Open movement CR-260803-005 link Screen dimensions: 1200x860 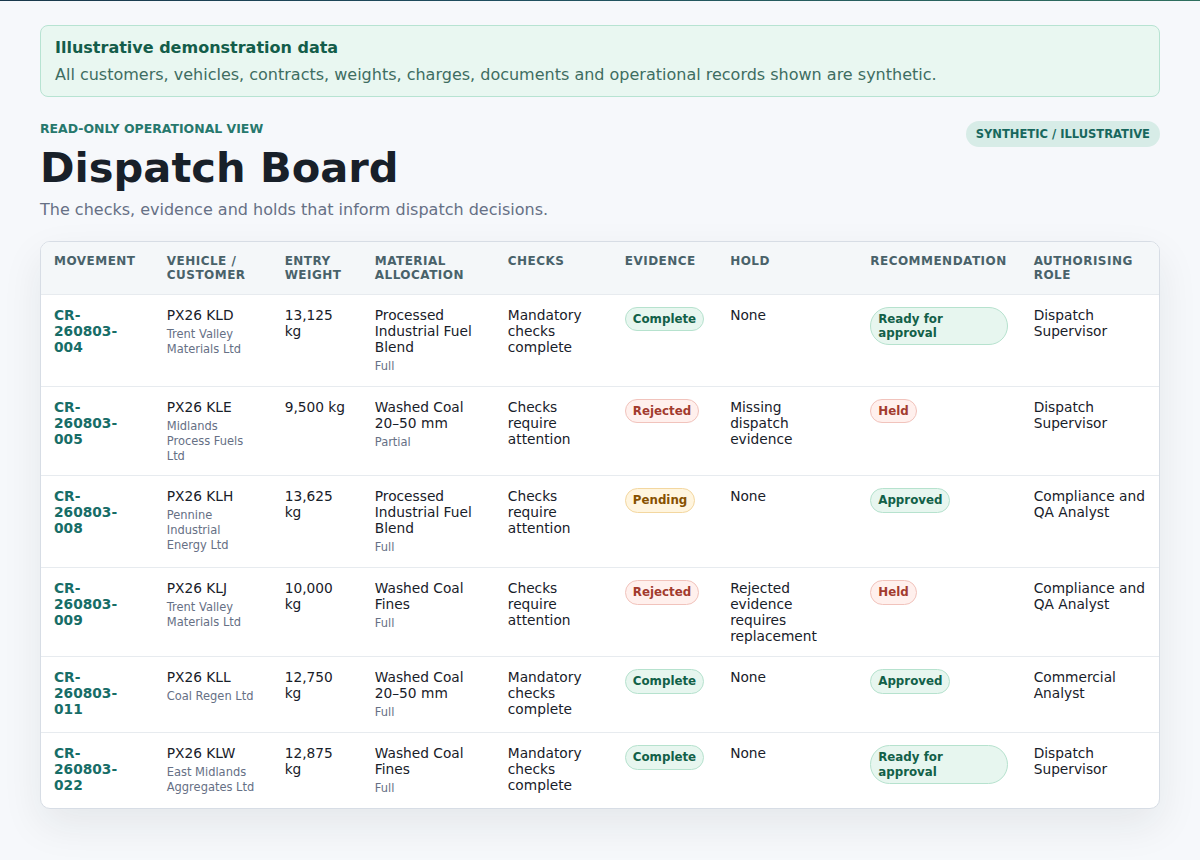click(x=85, y=423)
